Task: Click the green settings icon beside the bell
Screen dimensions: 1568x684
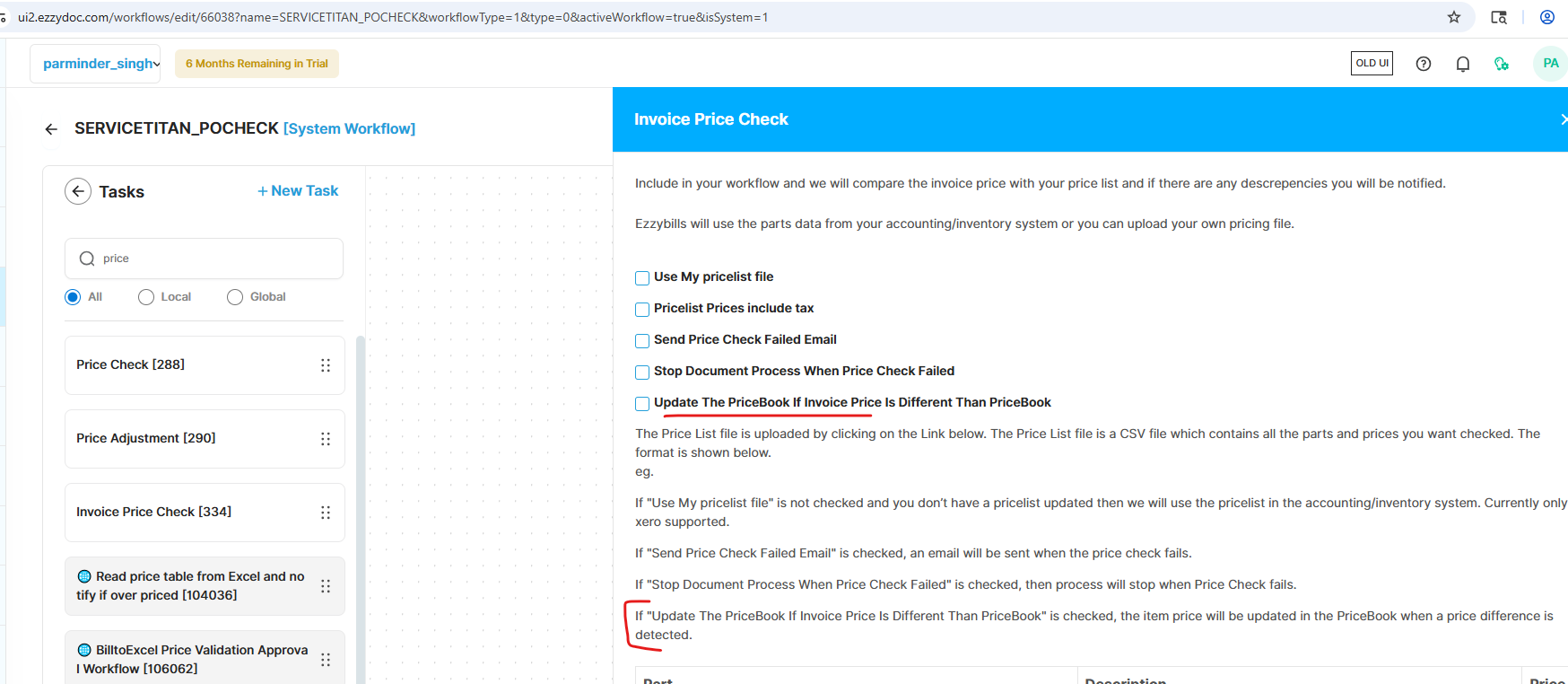Action: click(1502, 64)
